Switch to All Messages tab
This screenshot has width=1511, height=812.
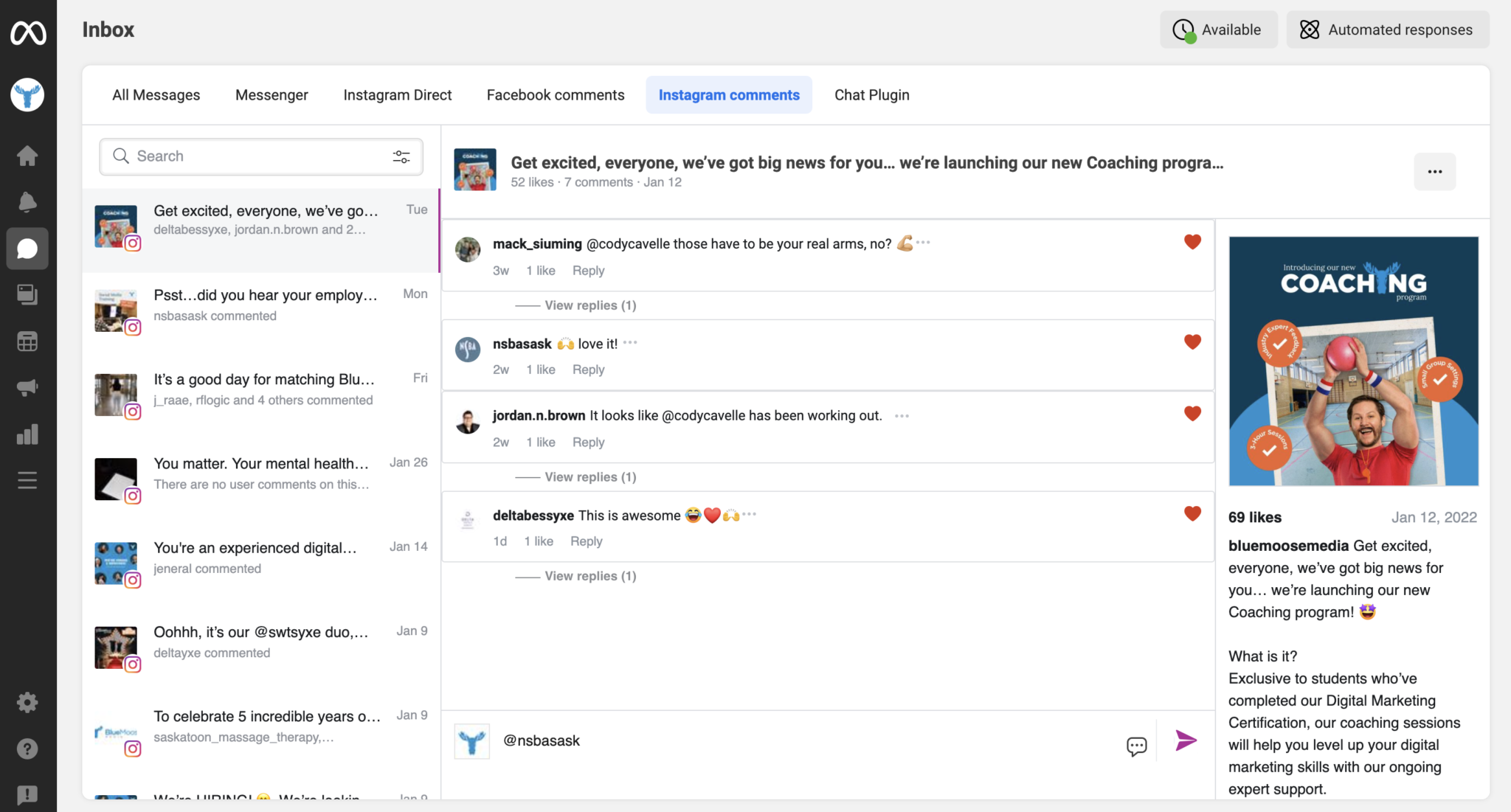tap(156, 95)
